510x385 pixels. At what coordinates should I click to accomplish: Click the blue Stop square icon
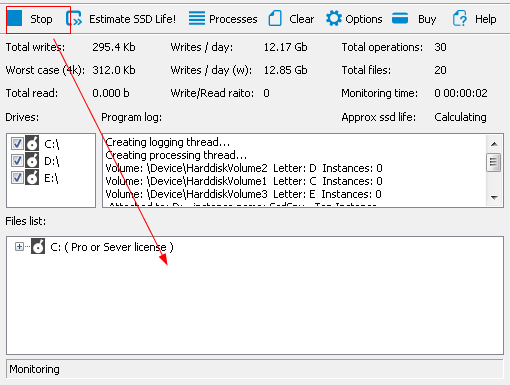(x=15, y=18)
